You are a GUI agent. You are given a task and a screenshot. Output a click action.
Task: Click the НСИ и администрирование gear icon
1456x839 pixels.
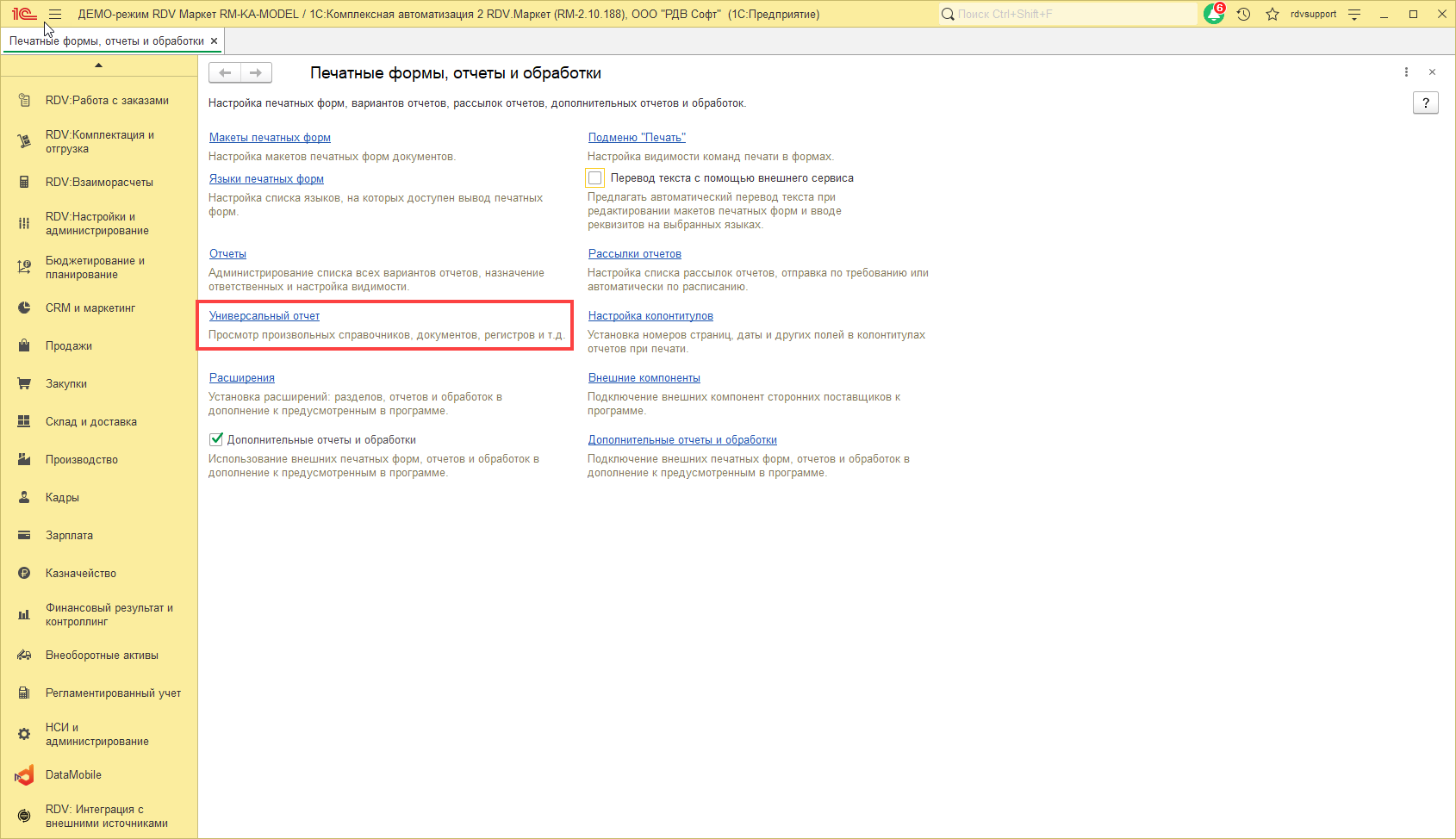[24, 735]
